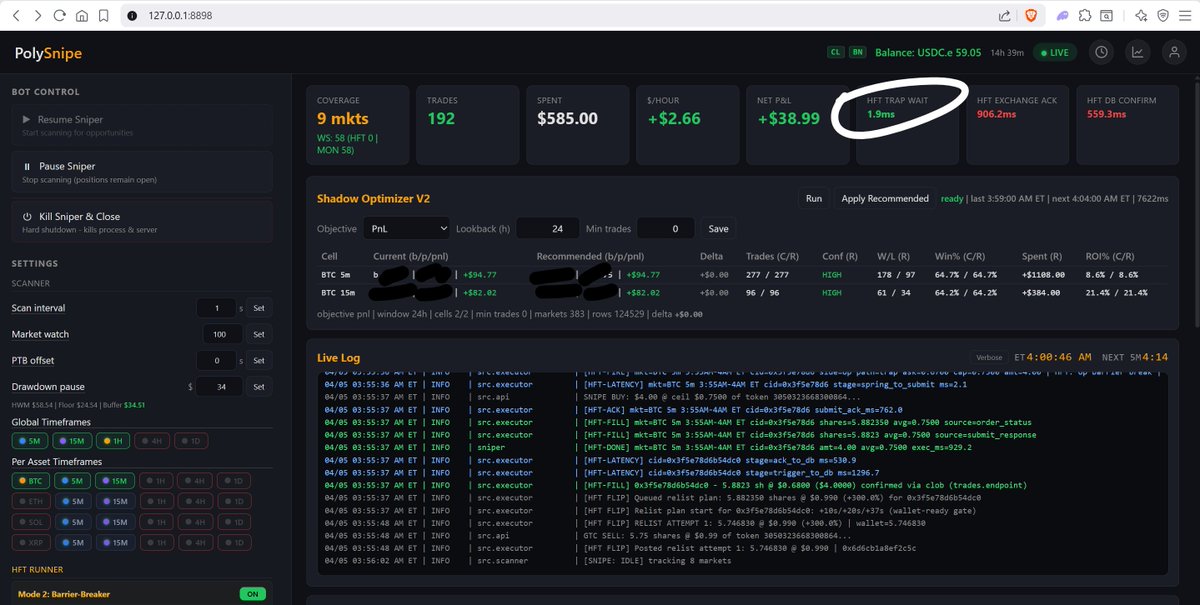
Task: Click the Lookback (h) input field
Action: tap(547, 228)
